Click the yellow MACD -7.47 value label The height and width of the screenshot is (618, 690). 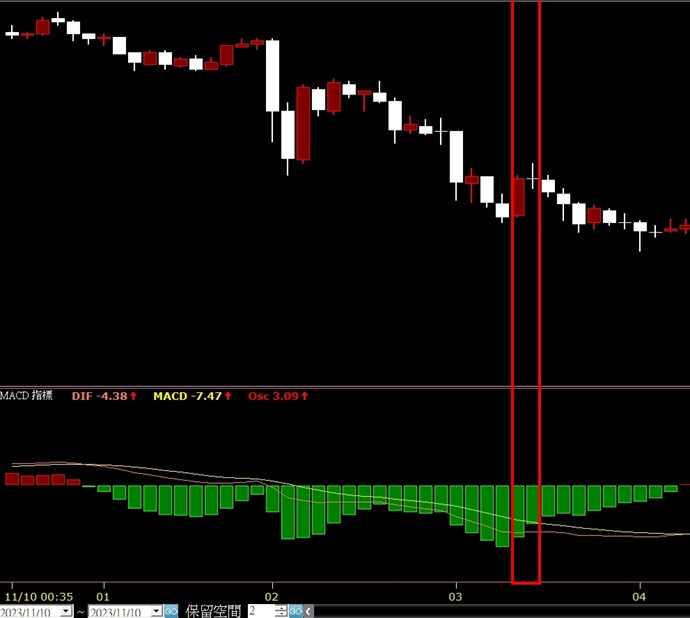click(188, 396)
